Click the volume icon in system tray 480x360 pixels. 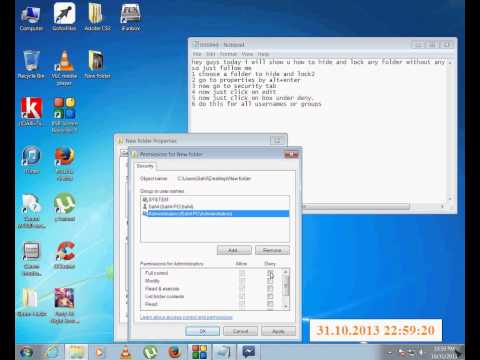point(421,352)
